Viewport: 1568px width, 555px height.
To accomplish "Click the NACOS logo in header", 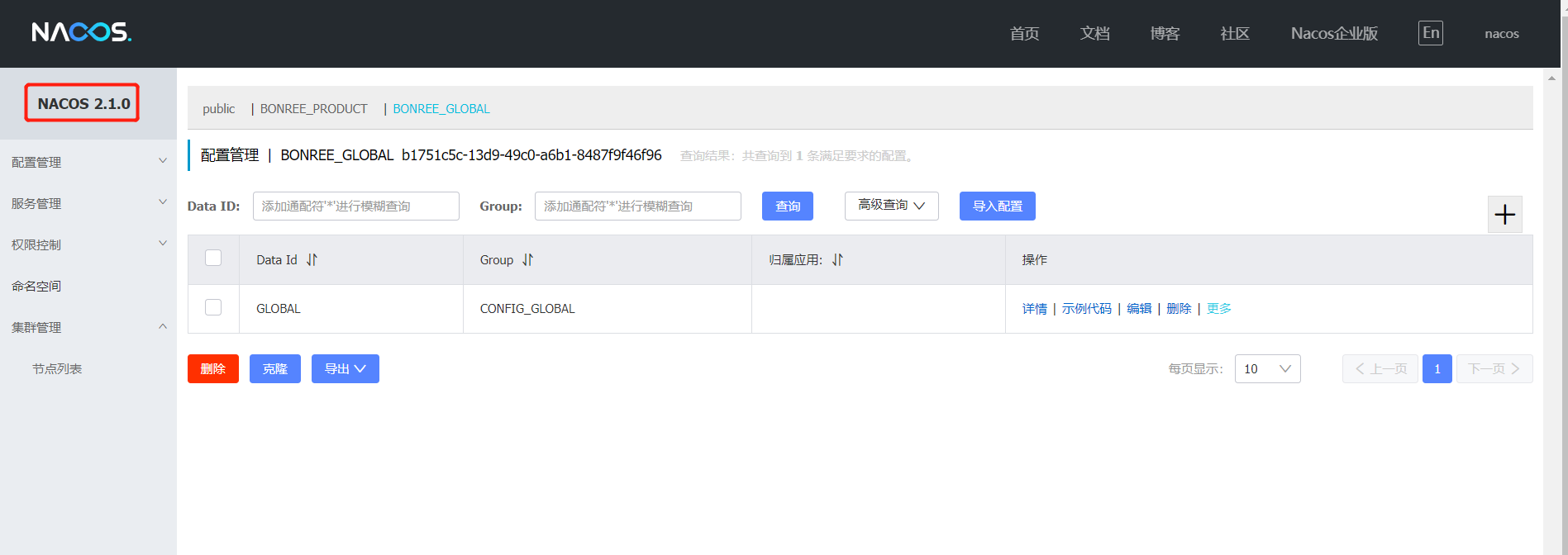I will (81, 32).
